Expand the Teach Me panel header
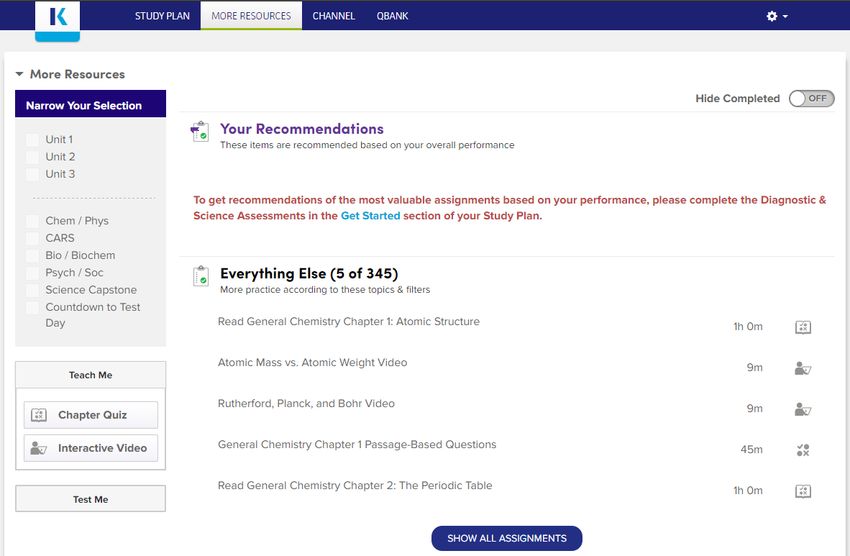The width and height of the screenshot is (850, 556). (91, 375)
